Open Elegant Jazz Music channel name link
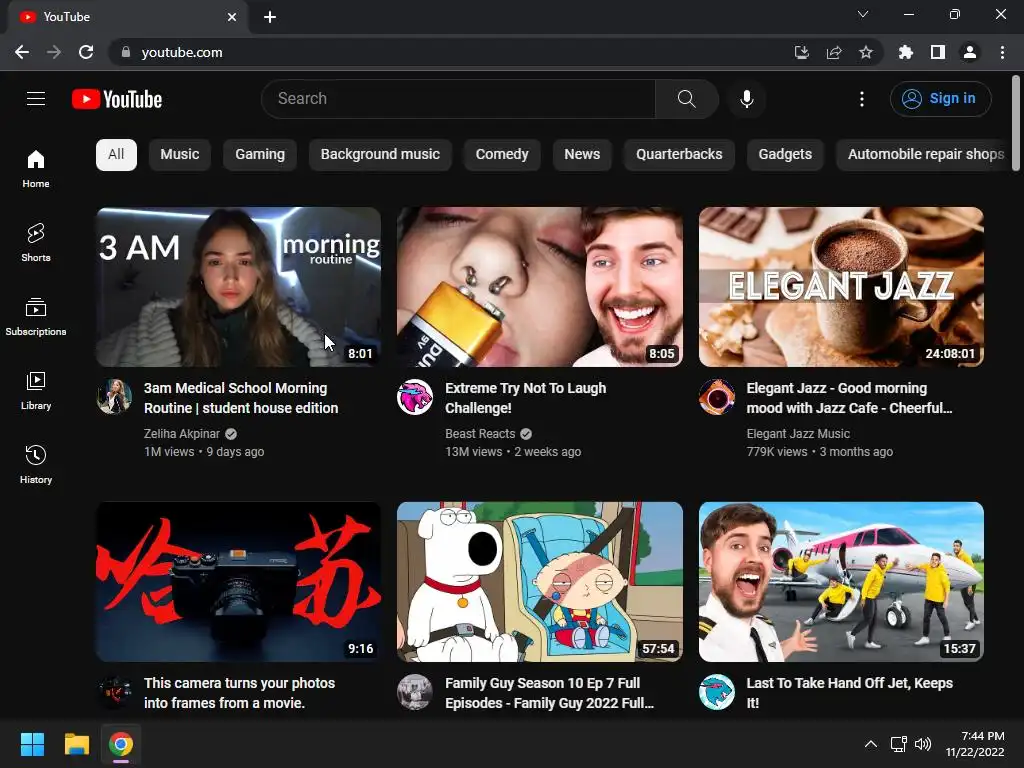This screenshot has width=1024, height=768. coord(798,434)
